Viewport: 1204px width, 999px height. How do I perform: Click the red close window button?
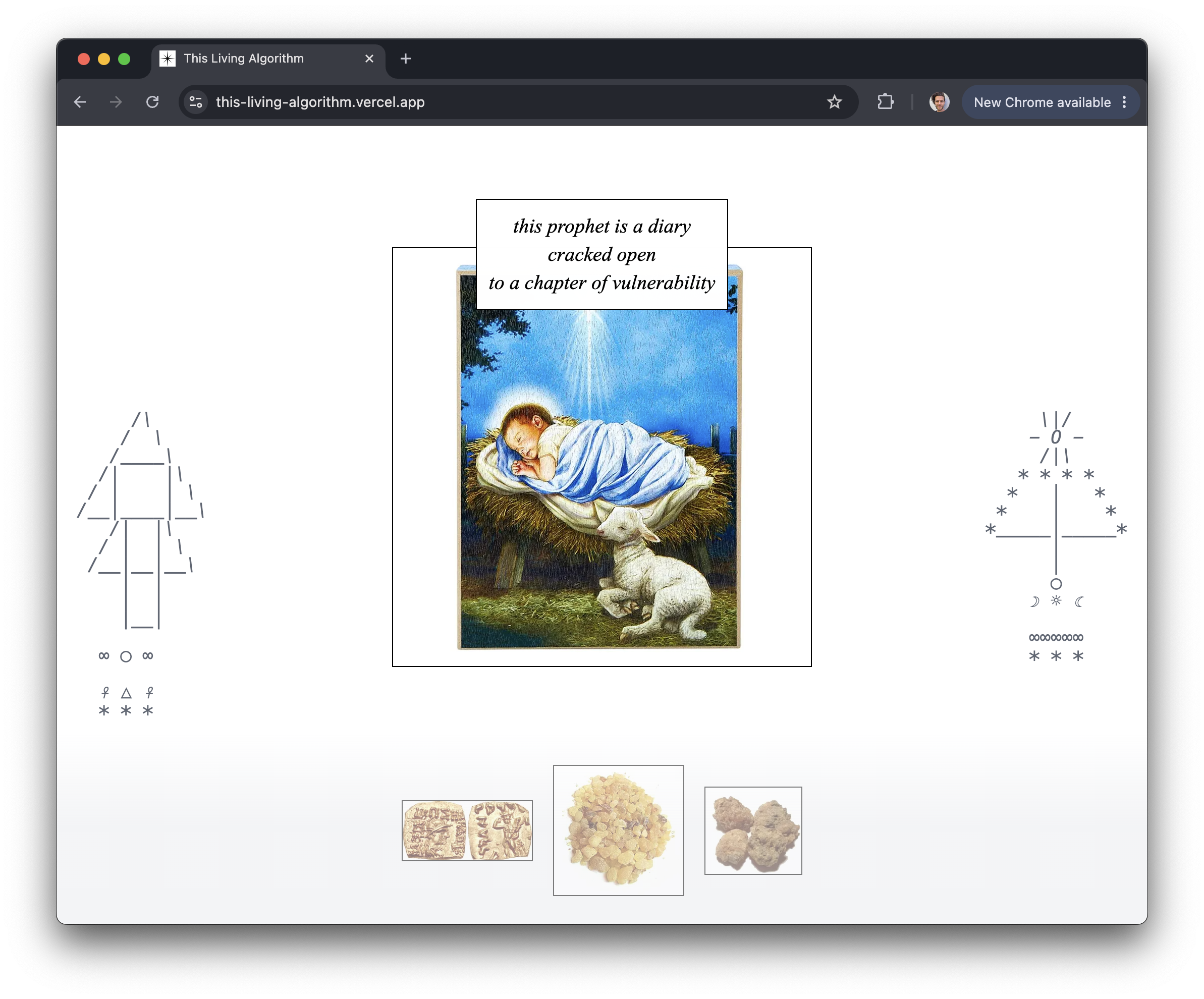coord(84,59)
